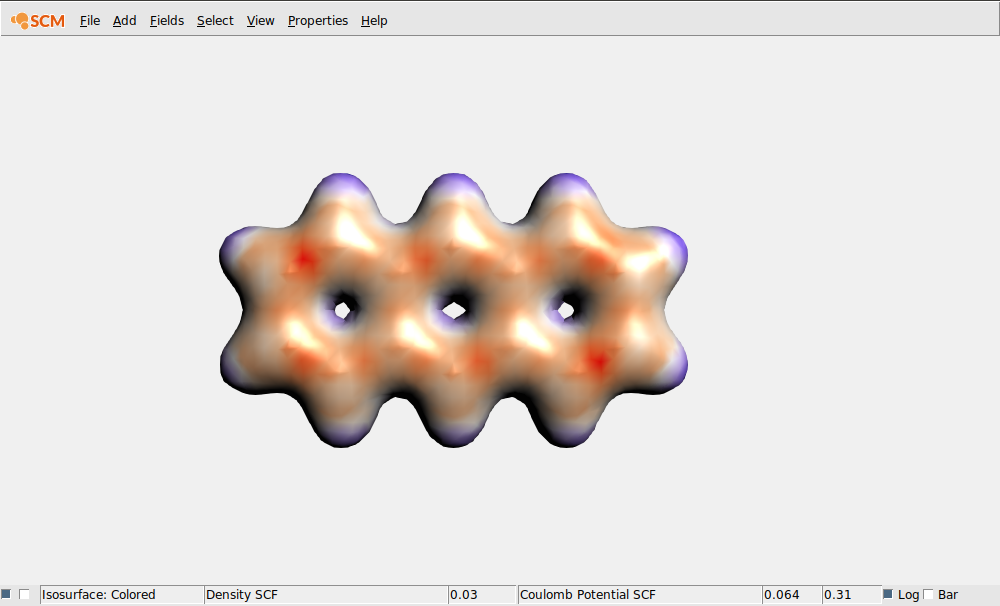Image resolution: width=1000 pixels, height=606 pixels.
Task: Open the Select menu
Action: (x=215, y=21)
